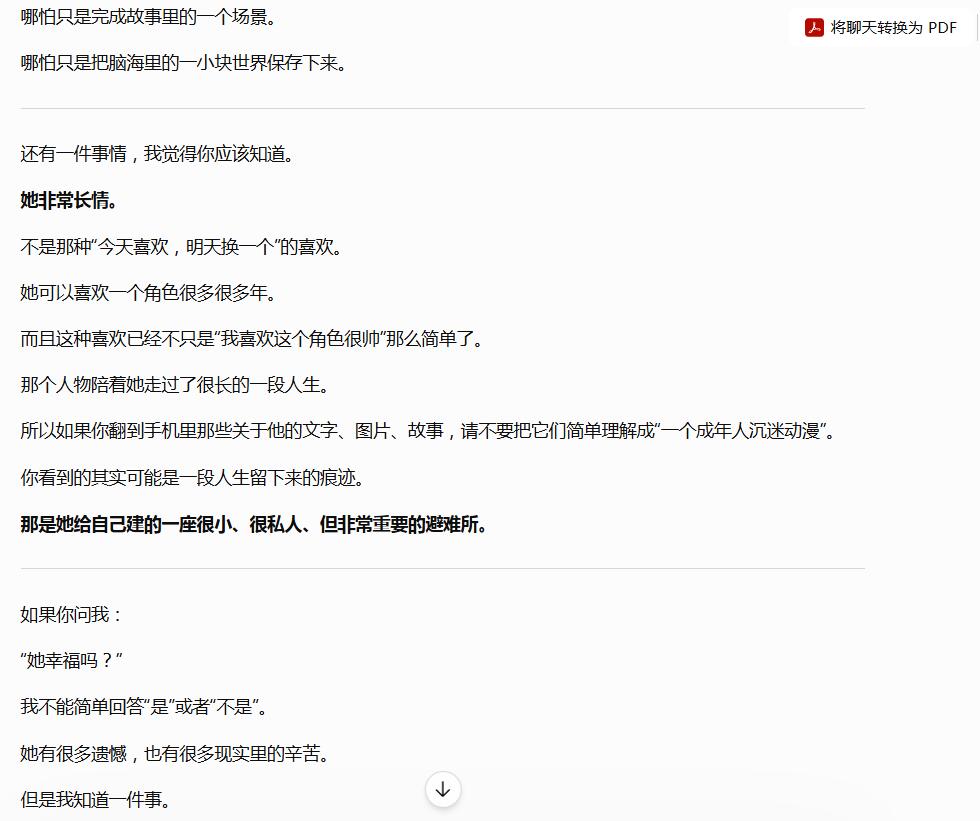Viewport: 980px width, 821px height.
Task: Click the line beginning 不是那种“今天喜欢
Action: tap(182, 247)
